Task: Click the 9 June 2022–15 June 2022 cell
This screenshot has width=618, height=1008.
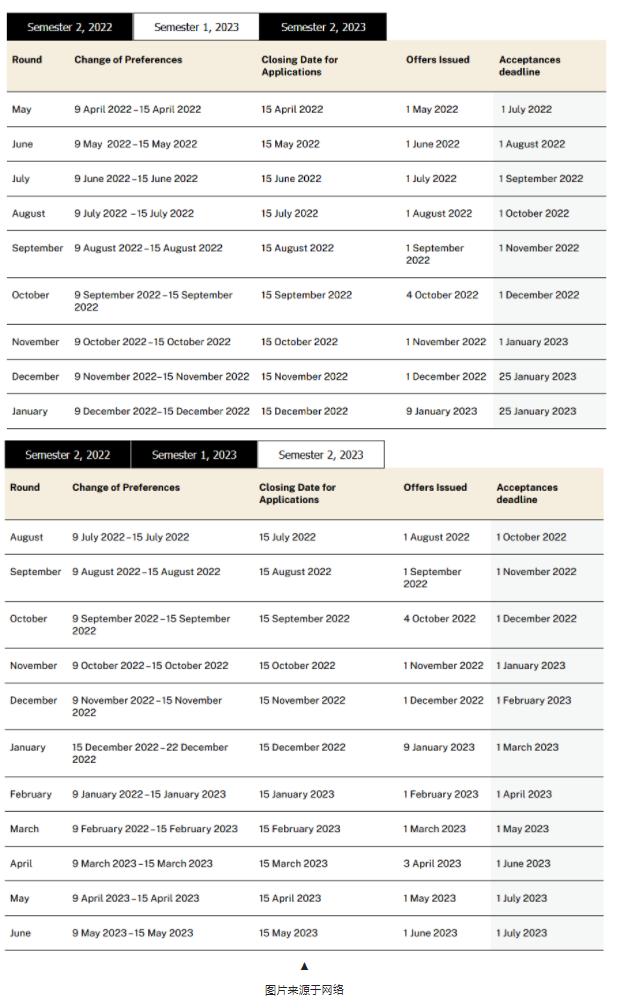Action: coord(136,179)
